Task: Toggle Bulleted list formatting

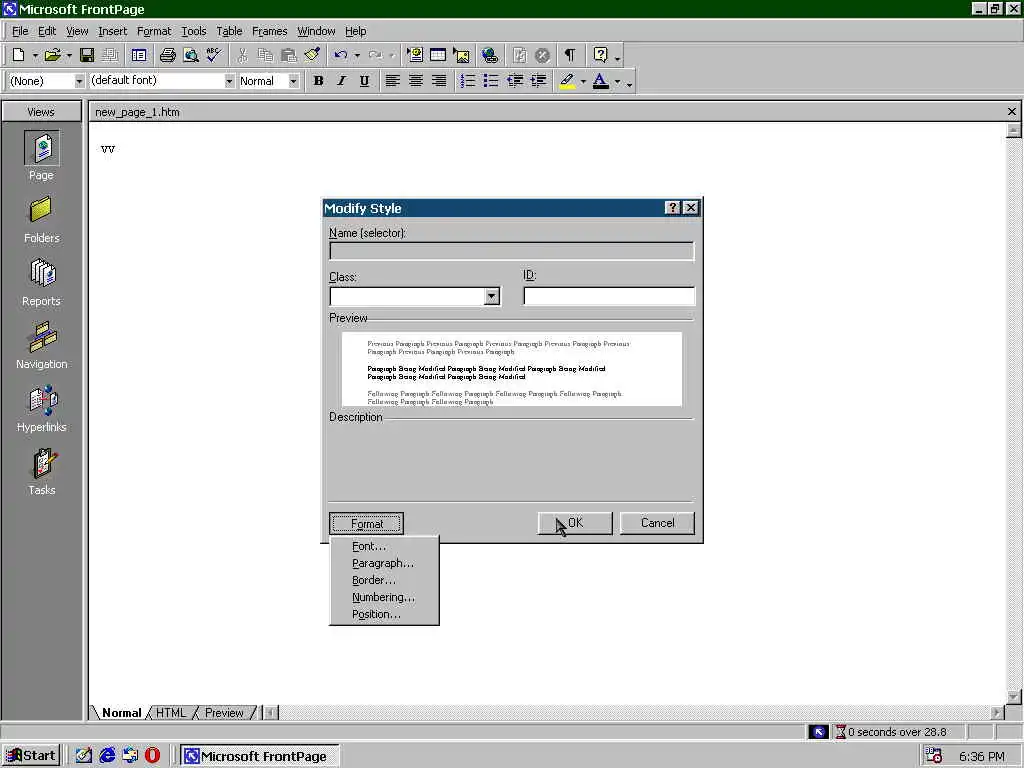Action: click(490, 81)
